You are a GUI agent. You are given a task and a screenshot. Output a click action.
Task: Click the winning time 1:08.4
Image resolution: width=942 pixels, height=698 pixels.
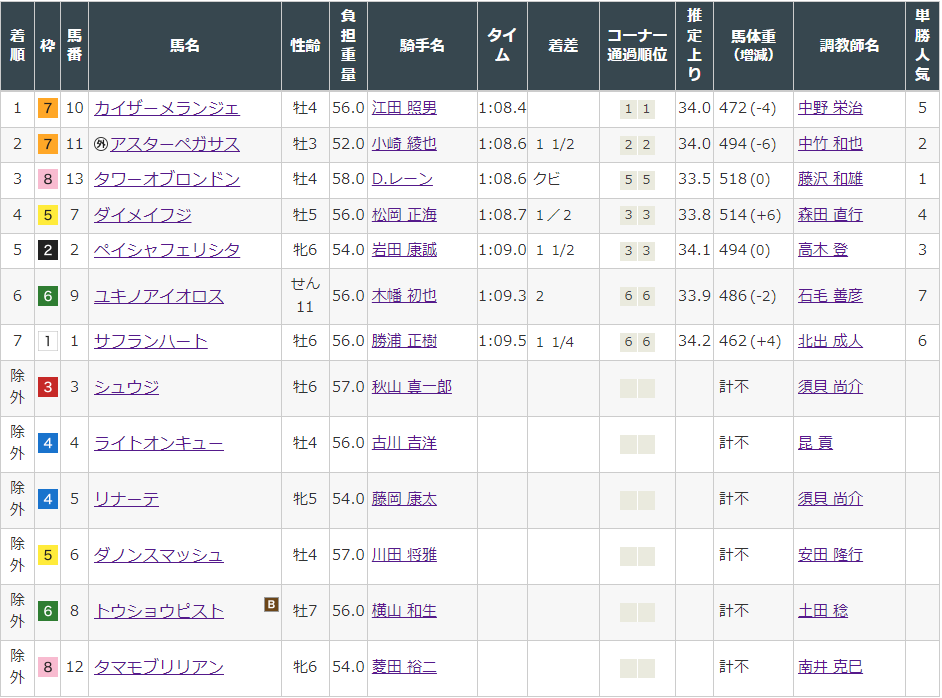(502, 108)
